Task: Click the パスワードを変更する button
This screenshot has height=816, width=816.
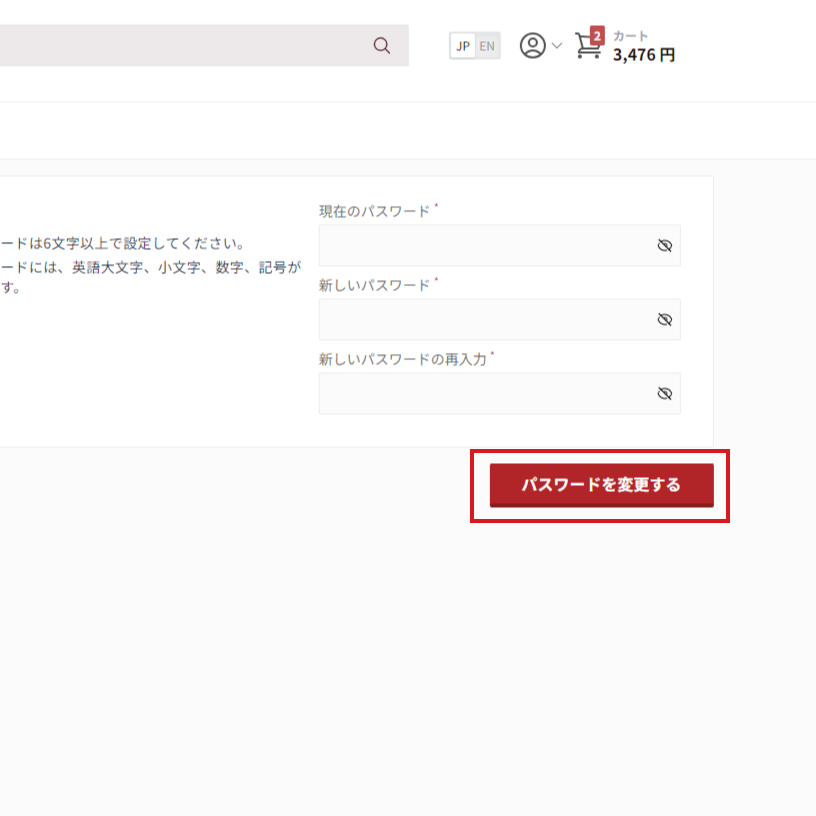Action: coord(602,485)
